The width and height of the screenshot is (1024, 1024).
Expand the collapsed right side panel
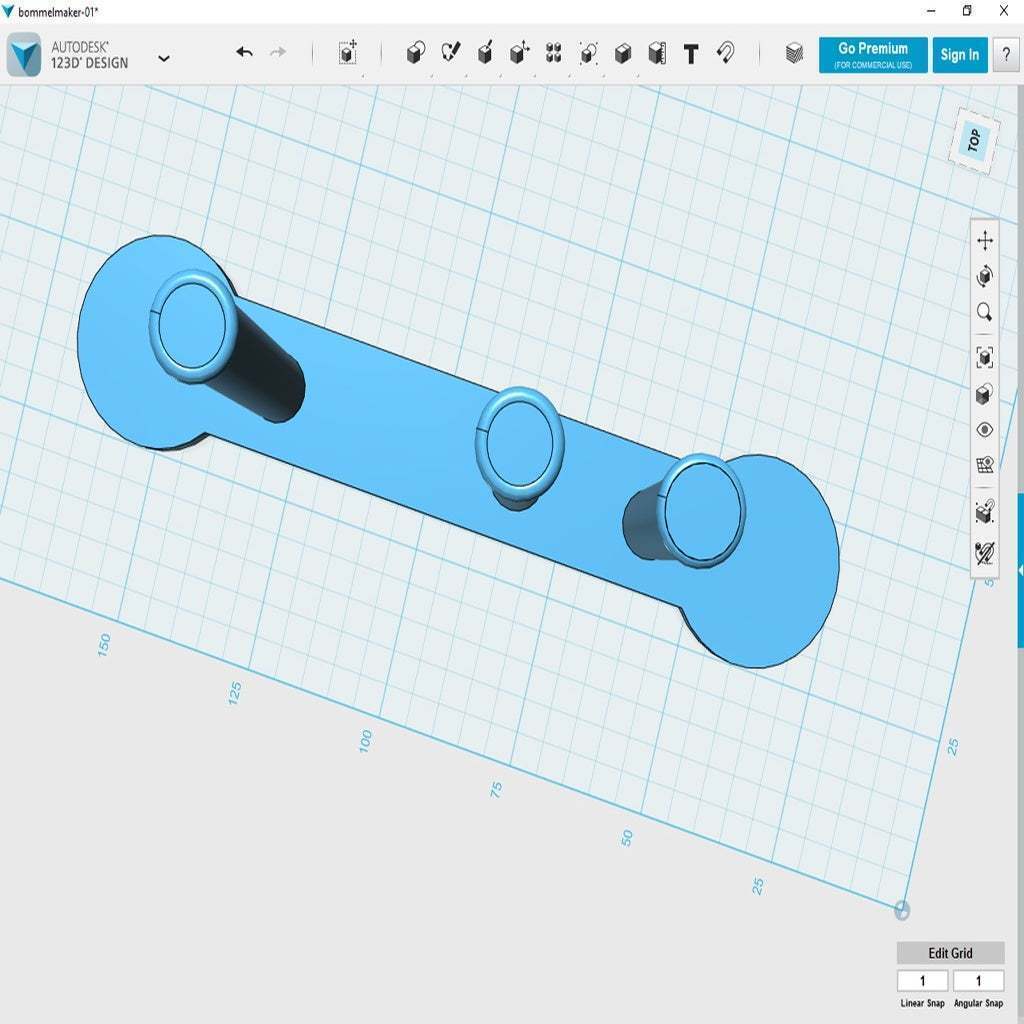[1020, 570]
